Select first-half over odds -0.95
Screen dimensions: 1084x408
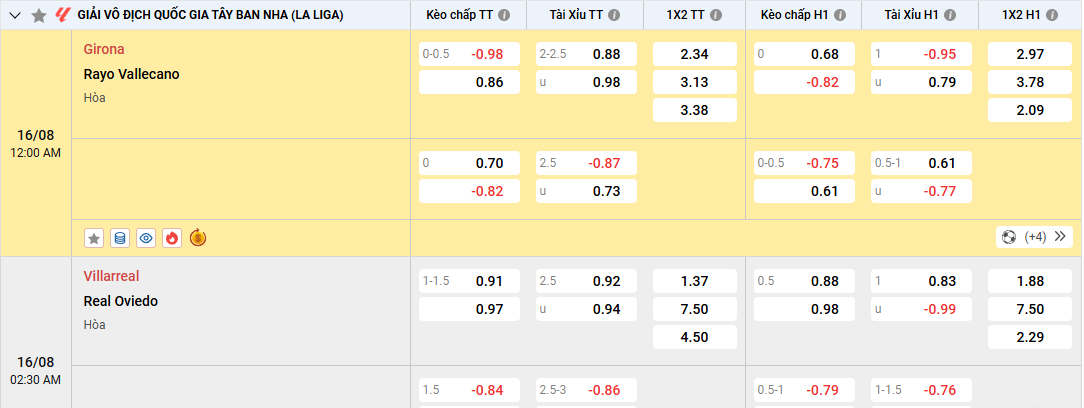[922, 54]
